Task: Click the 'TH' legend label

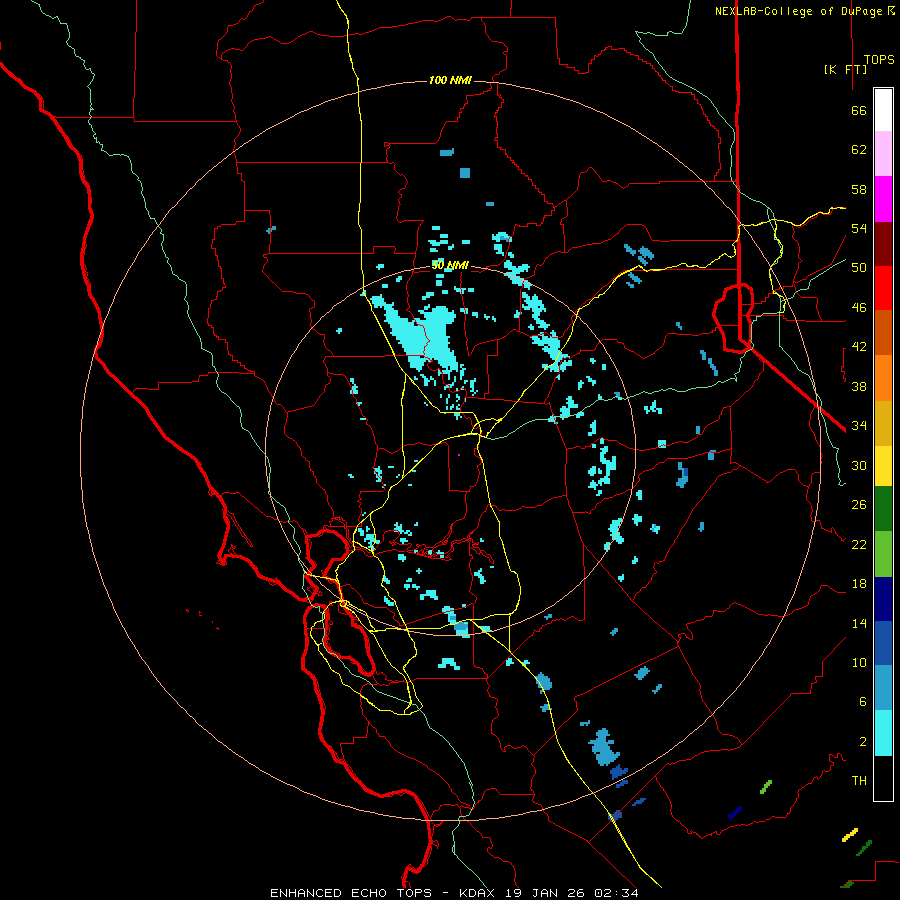Action: 859,781
